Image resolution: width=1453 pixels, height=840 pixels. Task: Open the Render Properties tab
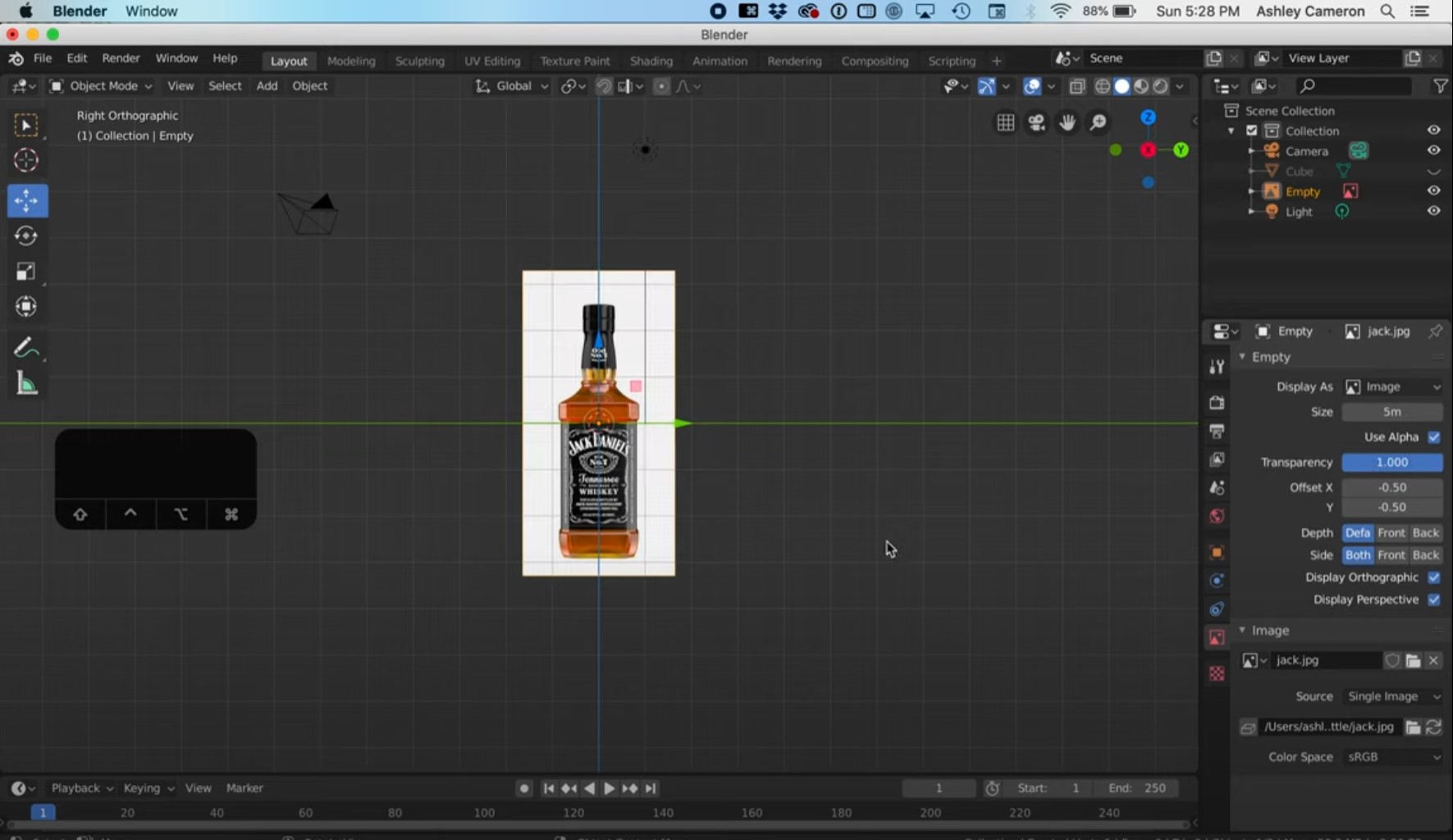1217,402
